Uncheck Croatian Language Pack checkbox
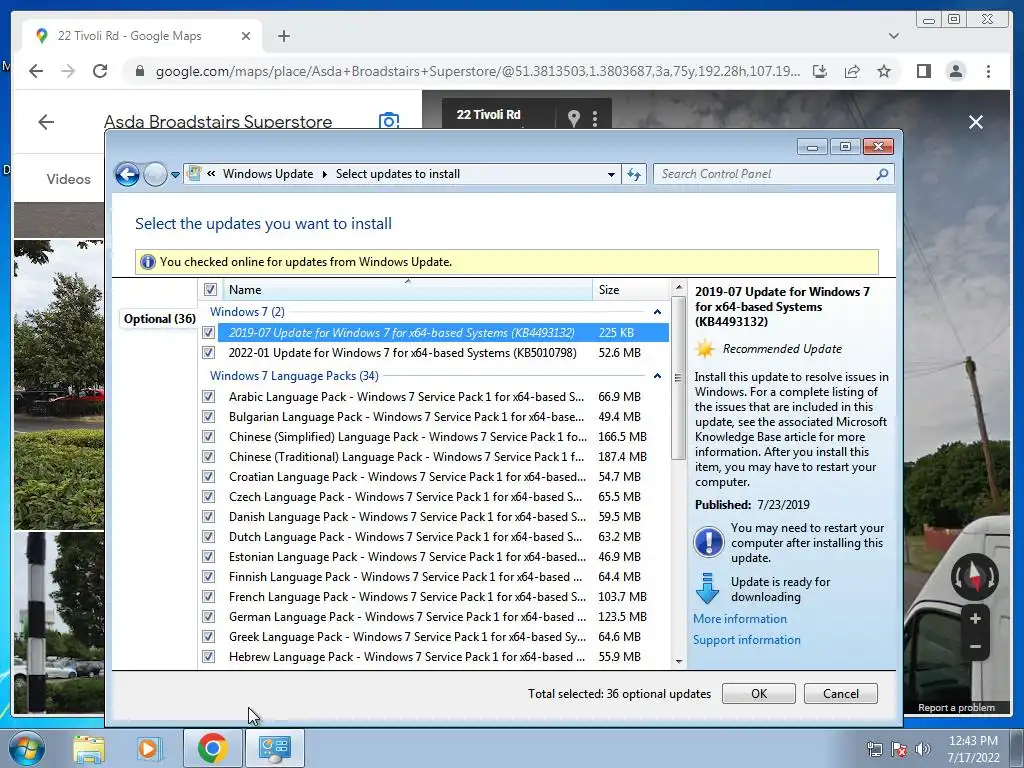 tap(208, 477)
